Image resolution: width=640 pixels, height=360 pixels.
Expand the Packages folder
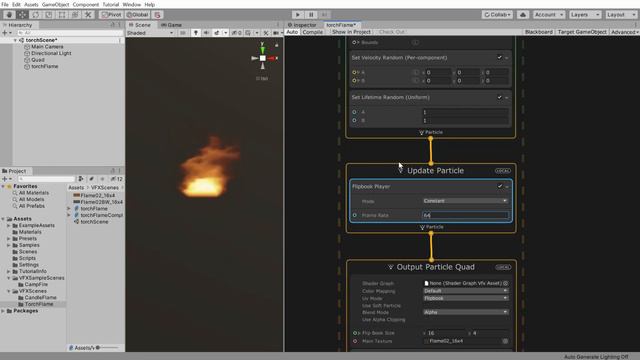[x=3, y=311]
